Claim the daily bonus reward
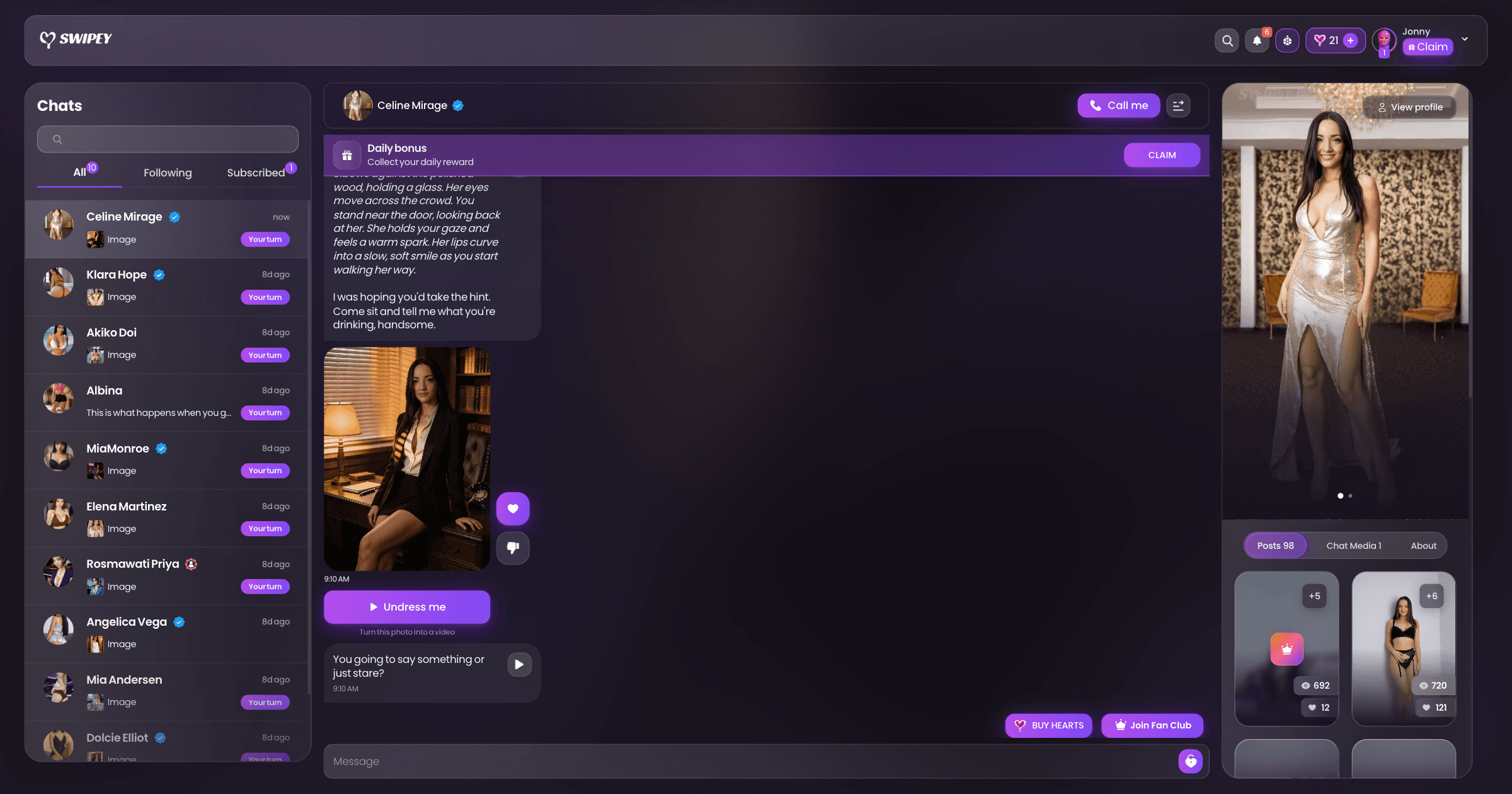This screenshot has width=1512, height=794. tap(1162, 155)
